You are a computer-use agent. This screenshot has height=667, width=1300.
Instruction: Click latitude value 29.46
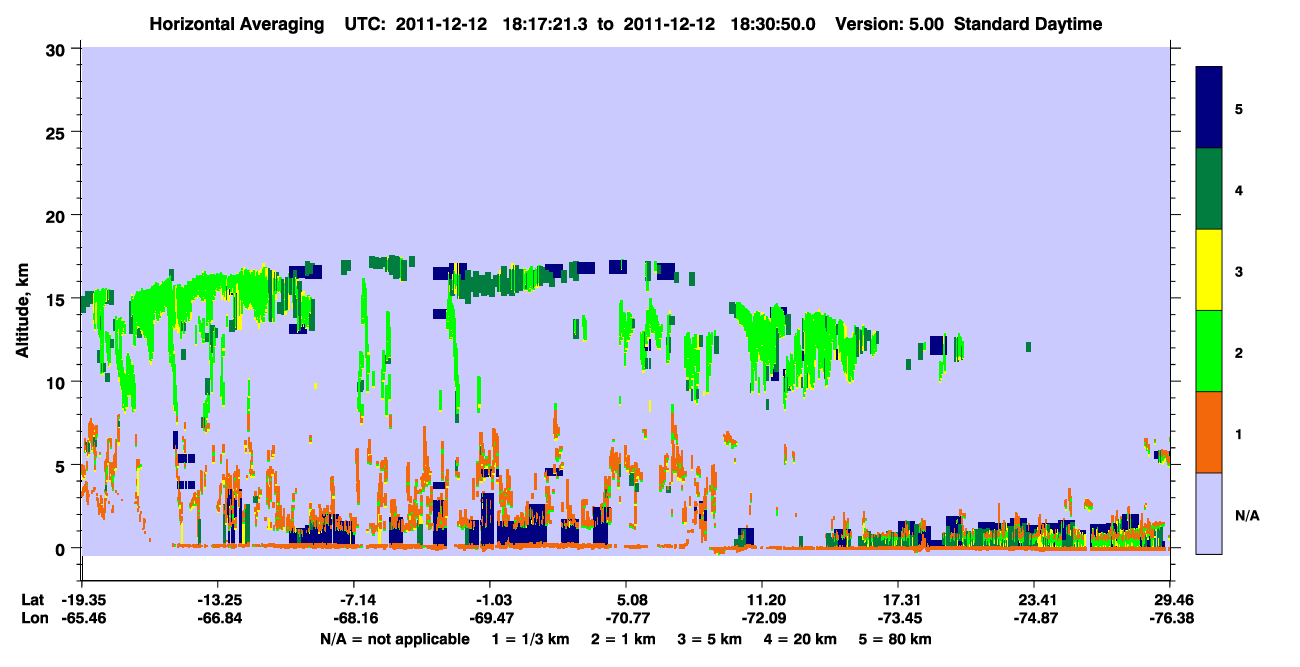[1170, 600]
